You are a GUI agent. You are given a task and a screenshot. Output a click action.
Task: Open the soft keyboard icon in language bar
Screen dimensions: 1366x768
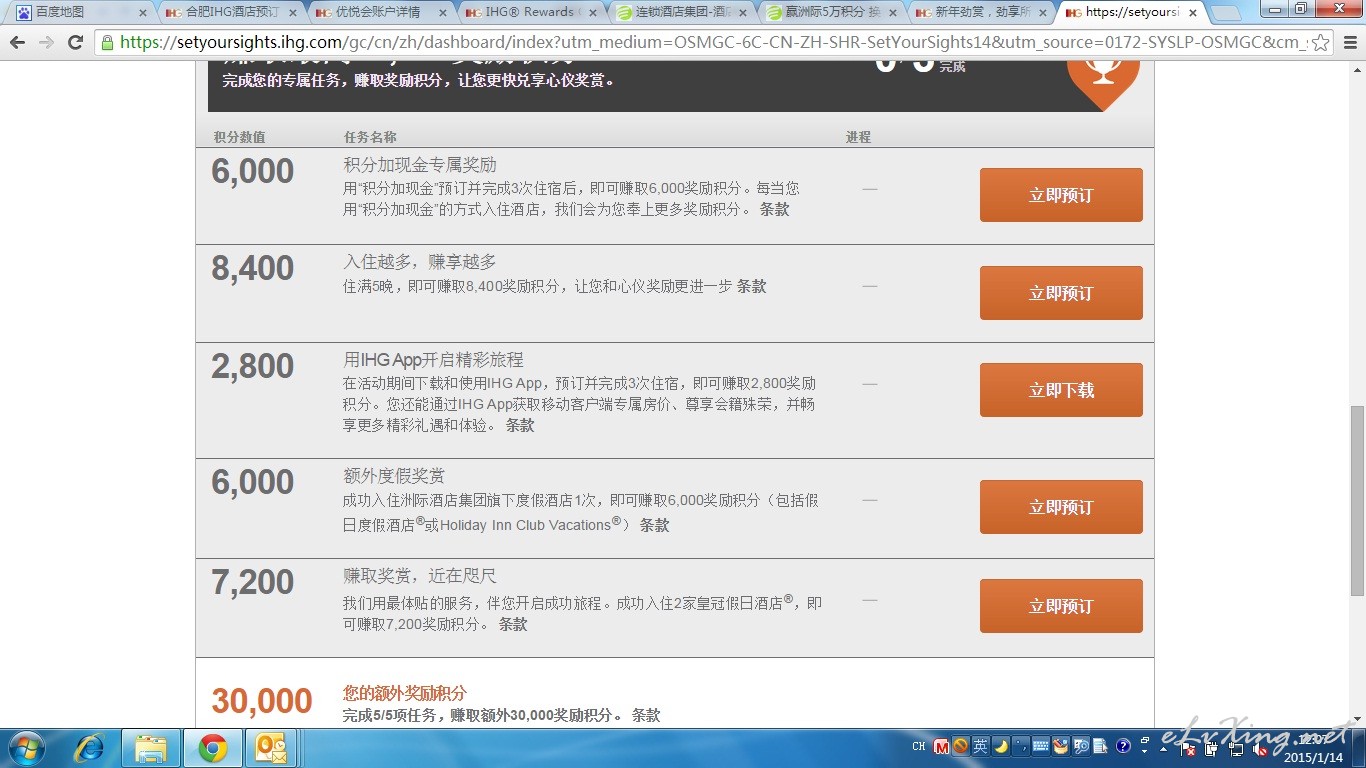click(1040, 746)
